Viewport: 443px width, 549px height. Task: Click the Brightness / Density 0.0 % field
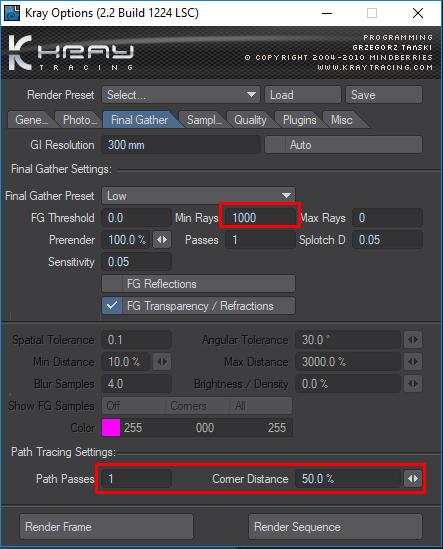[x=348, y=384]
